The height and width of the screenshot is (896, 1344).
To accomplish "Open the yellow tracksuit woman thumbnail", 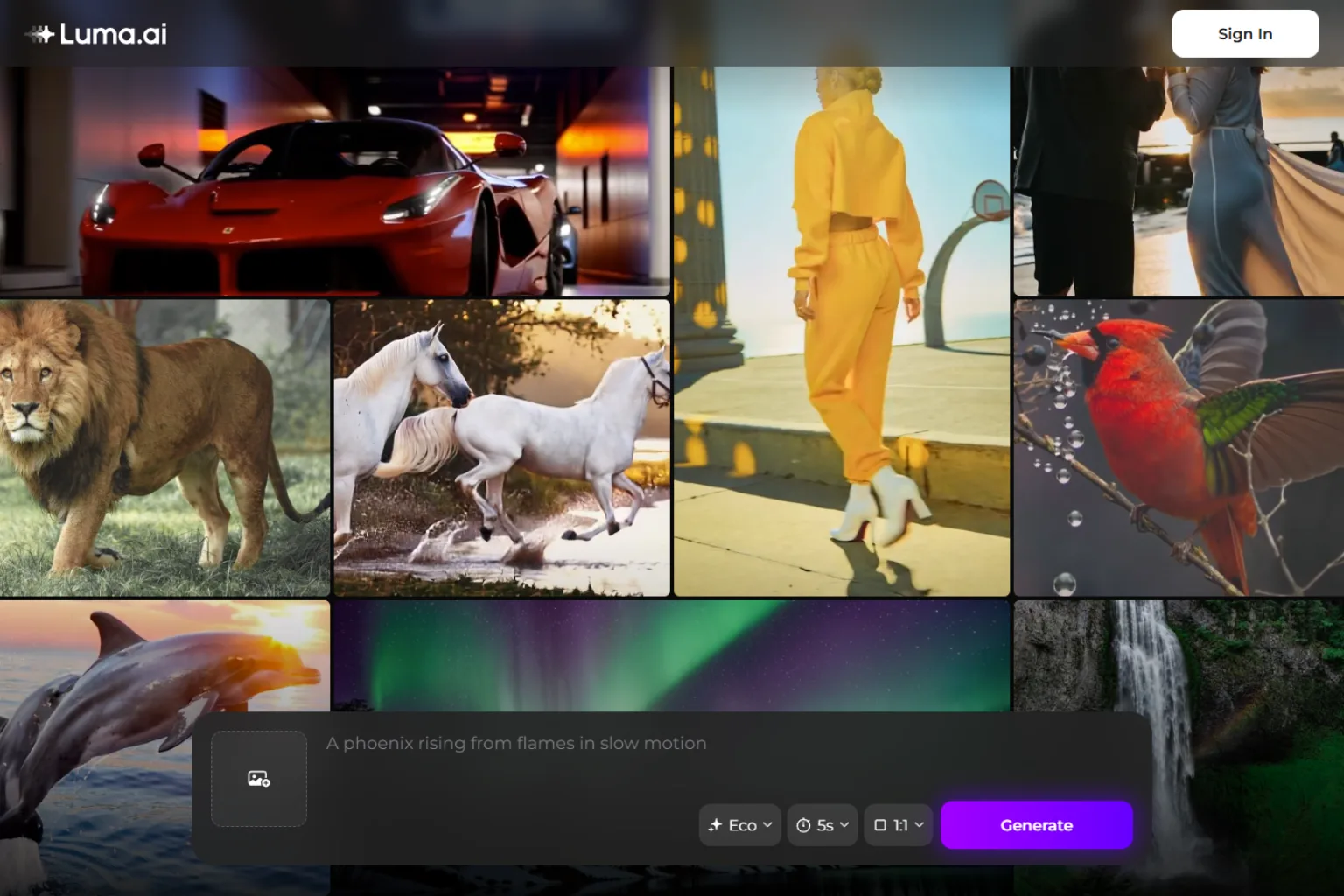I will tap(842, 332).
